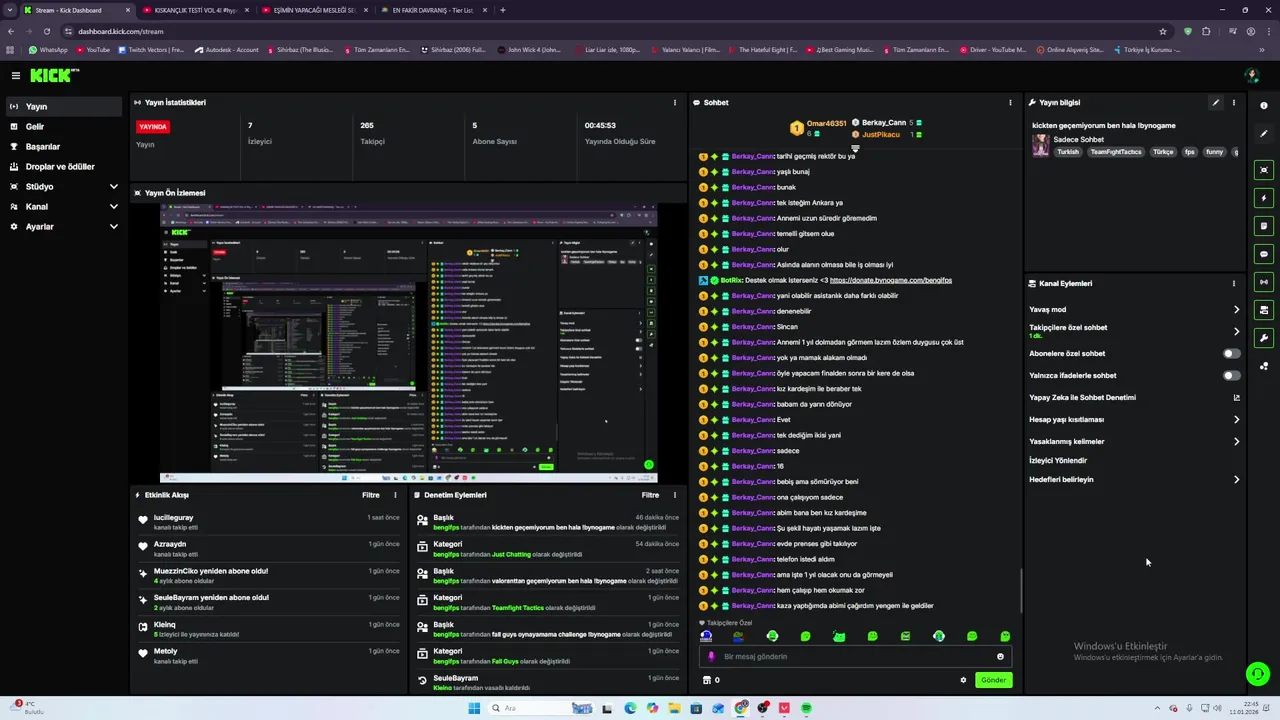Click the Turkish tag chip

pyautogui.click(x=1068, y=152)
